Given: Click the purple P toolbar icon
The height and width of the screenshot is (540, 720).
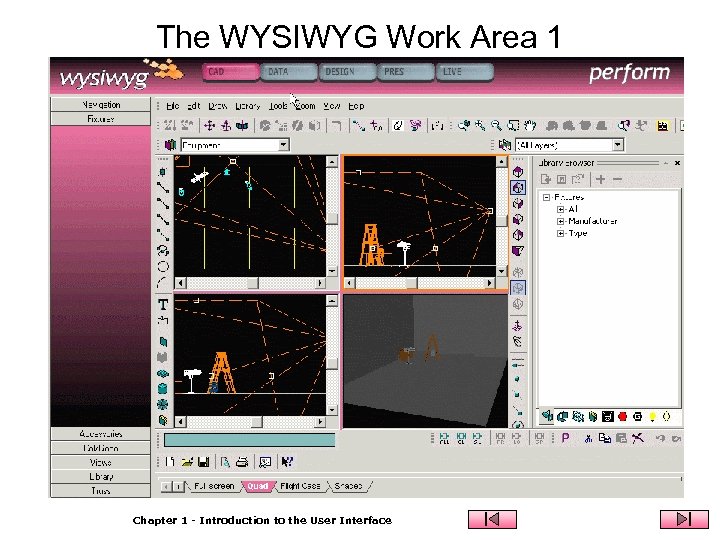Looking at the screenshot, I should pyautogui.click(x=565, y=439).
